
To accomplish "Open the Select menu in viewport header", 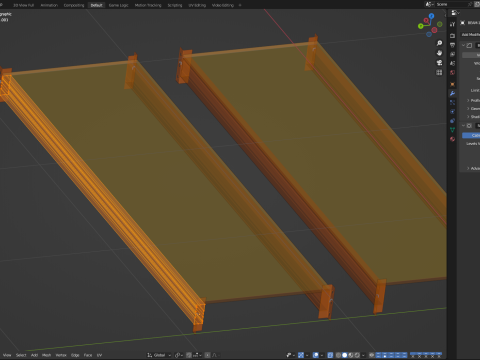I will 21,355.
